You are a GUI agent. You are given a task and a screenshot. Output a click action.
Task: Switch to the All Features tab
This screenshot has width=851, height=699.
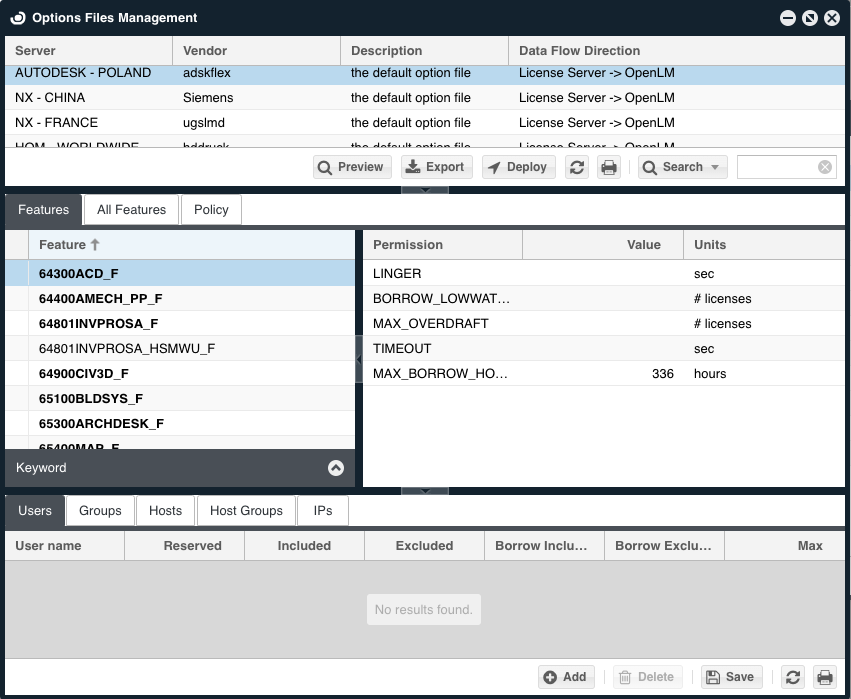[x=131, y=210]
